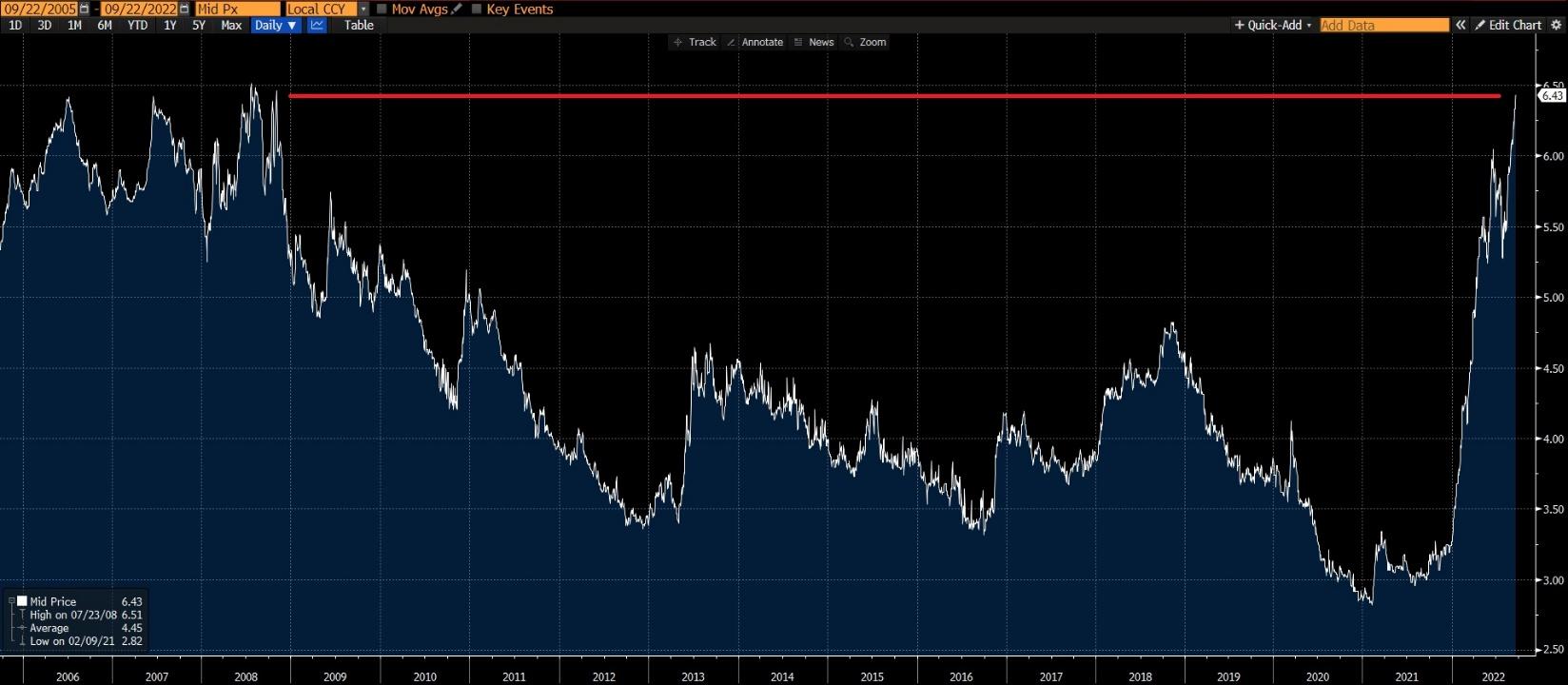Enable the Mov Avgs checkbox
This screenshot has height=685, width=1568.
pyautogui.click(x=382, y=9)
